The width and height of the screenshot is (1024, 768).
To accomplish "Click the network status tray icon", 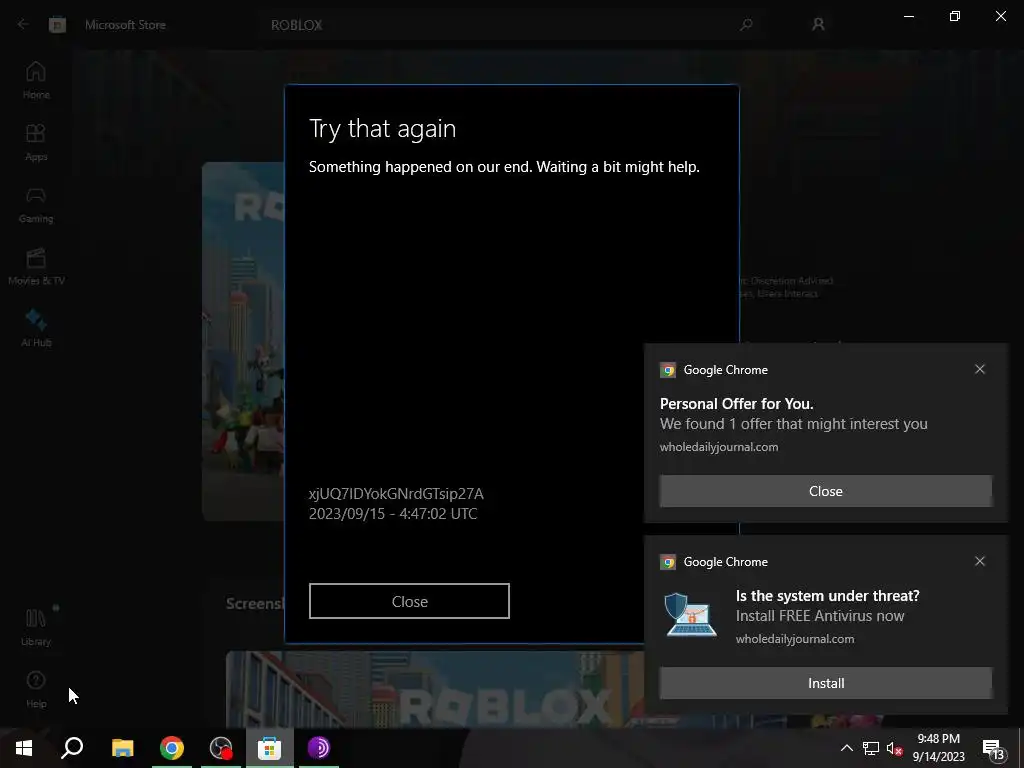I will click(x=871, y=748).
